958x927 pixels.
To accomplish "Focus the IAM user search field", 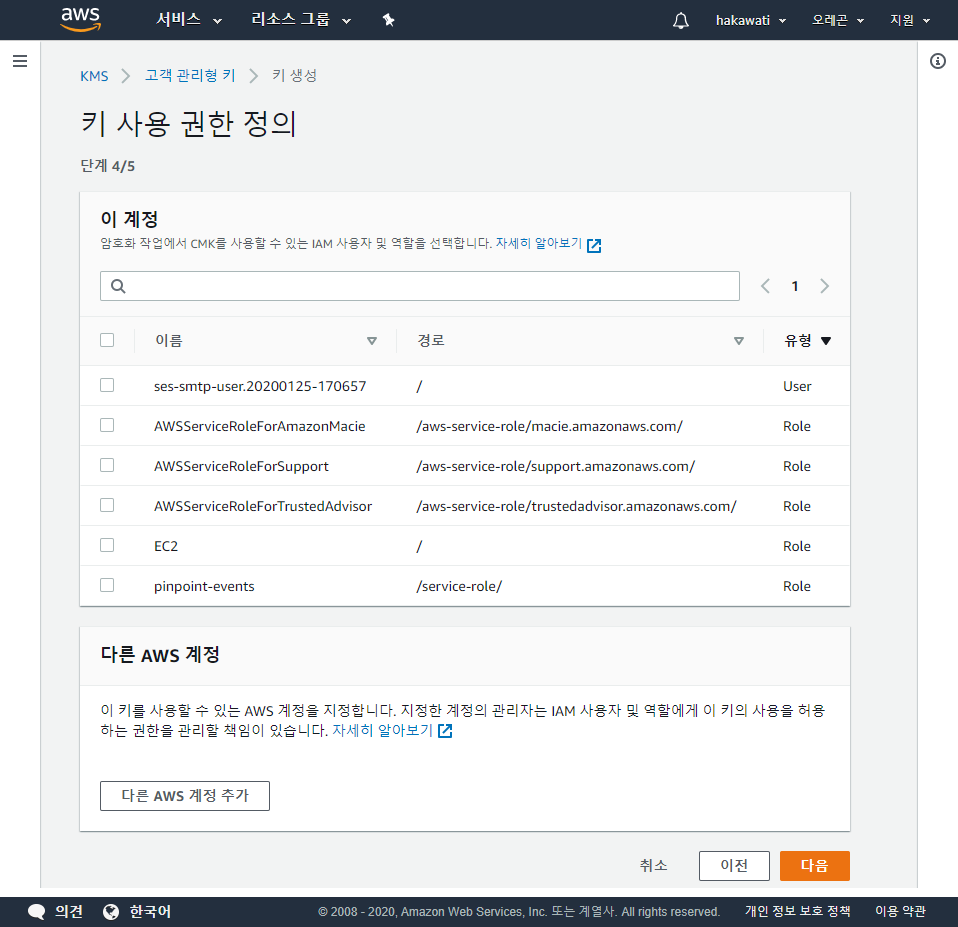I will 420,286.
